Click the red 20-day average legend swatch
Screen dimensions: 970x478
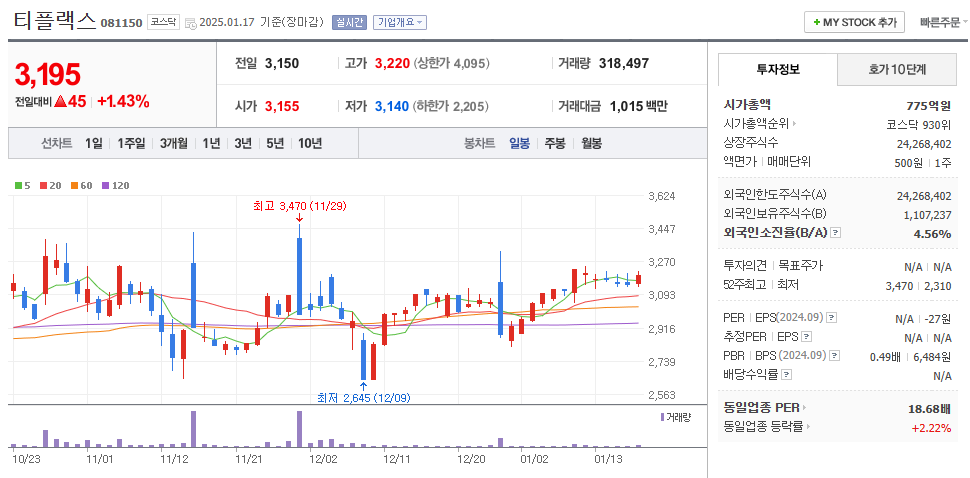point(43,186)
